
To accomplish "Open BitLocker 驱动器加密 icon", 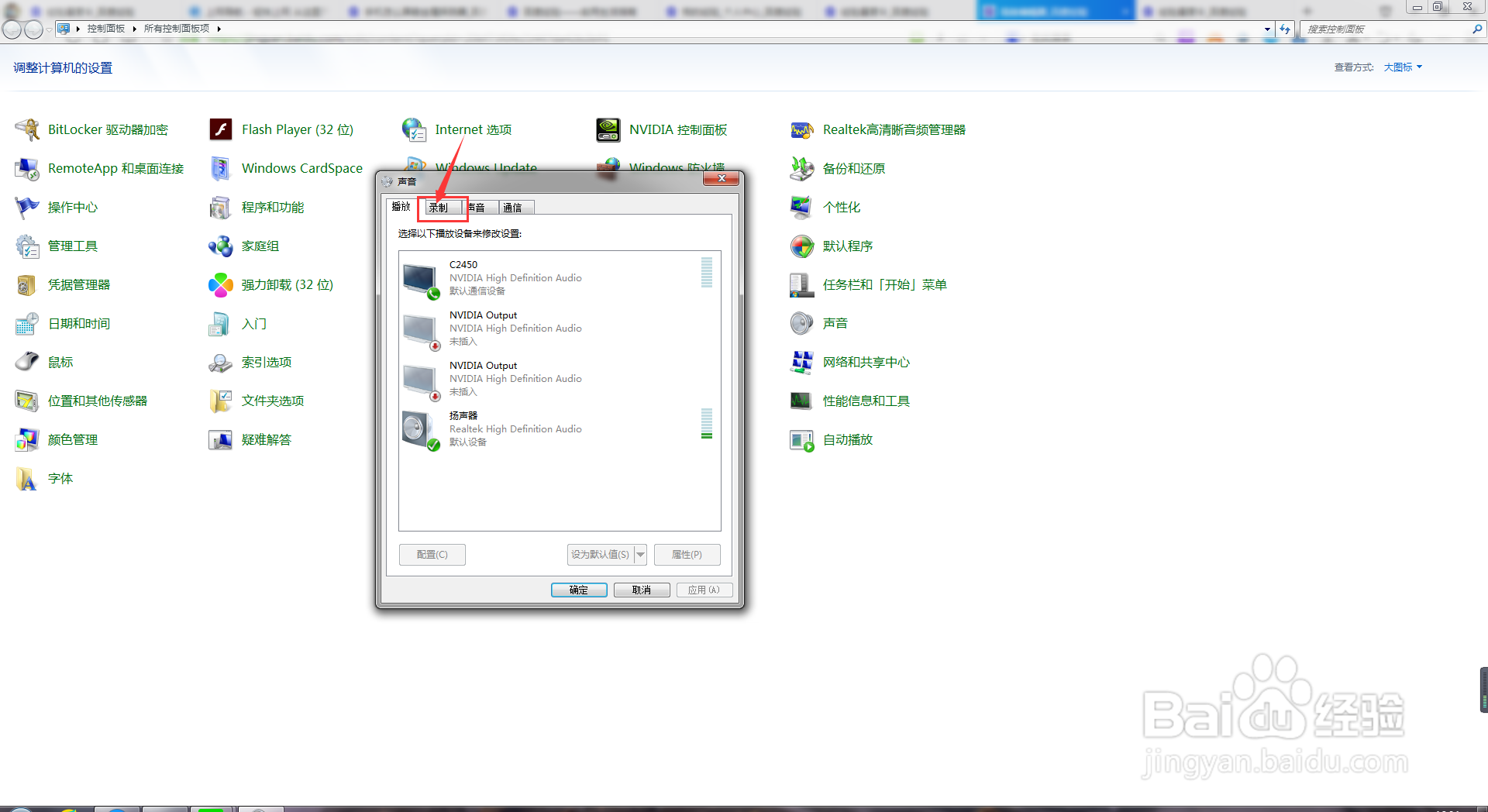I will 28,129.
